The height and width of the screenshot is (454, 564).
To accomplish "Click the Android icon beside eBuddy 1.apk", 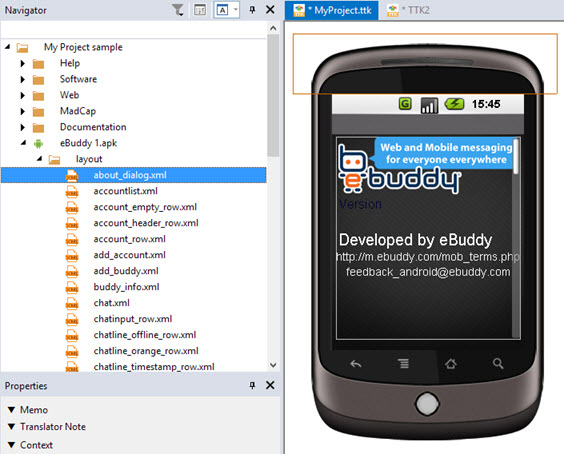I will point(38,144).
